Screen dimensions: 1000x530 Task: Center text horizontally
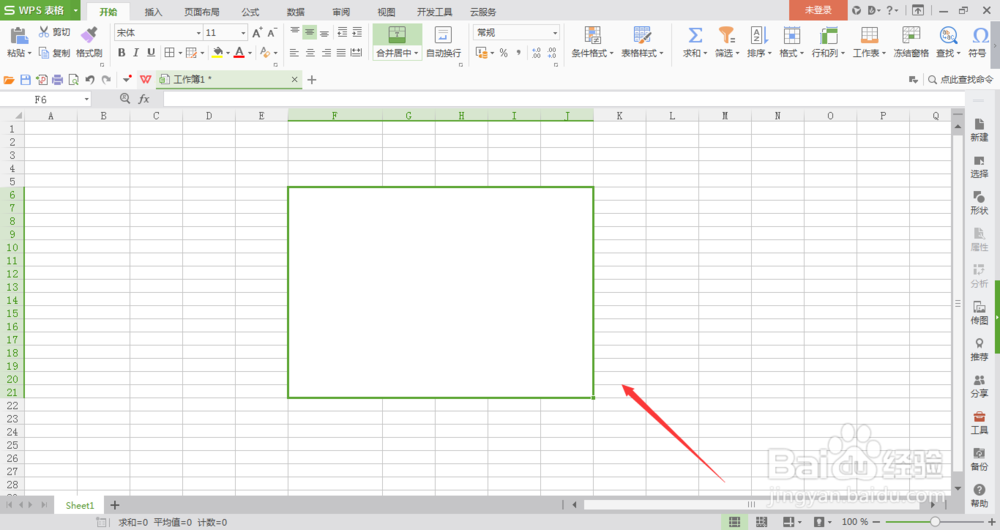pos(310,53)
